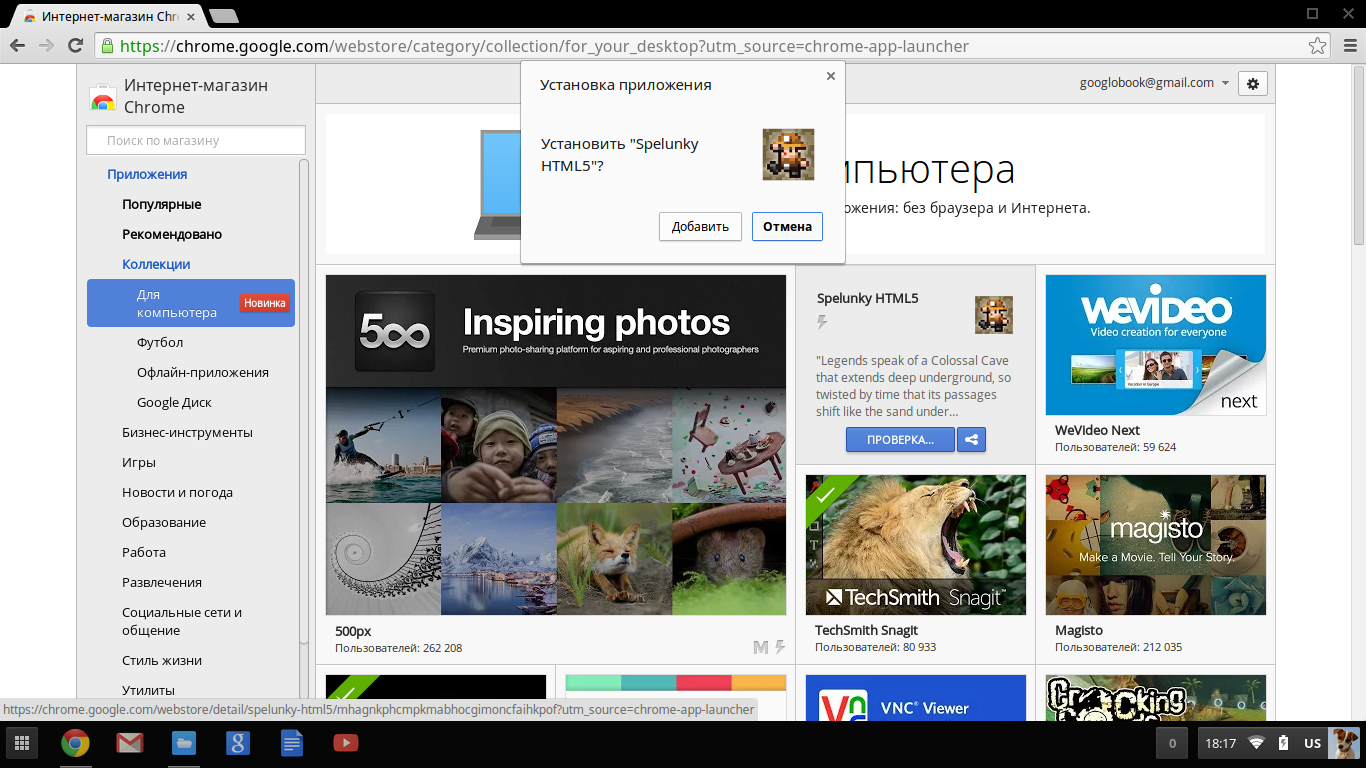Click the Chrome Web Store logo
The image size is (1366, 768).
point(102,97)
